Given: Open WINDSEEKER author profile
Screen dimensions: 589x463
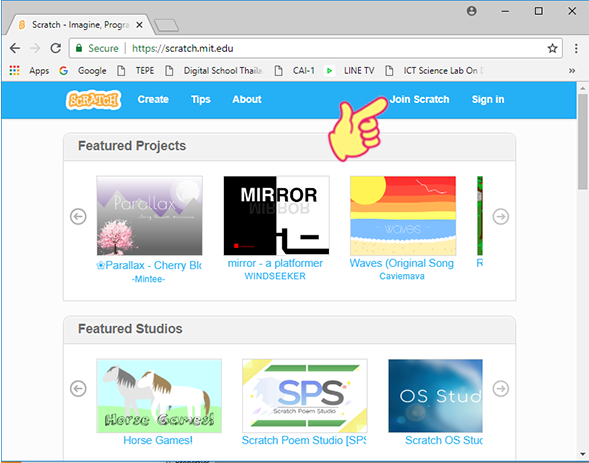Looking at the screenshot, I should coord(275,276).
